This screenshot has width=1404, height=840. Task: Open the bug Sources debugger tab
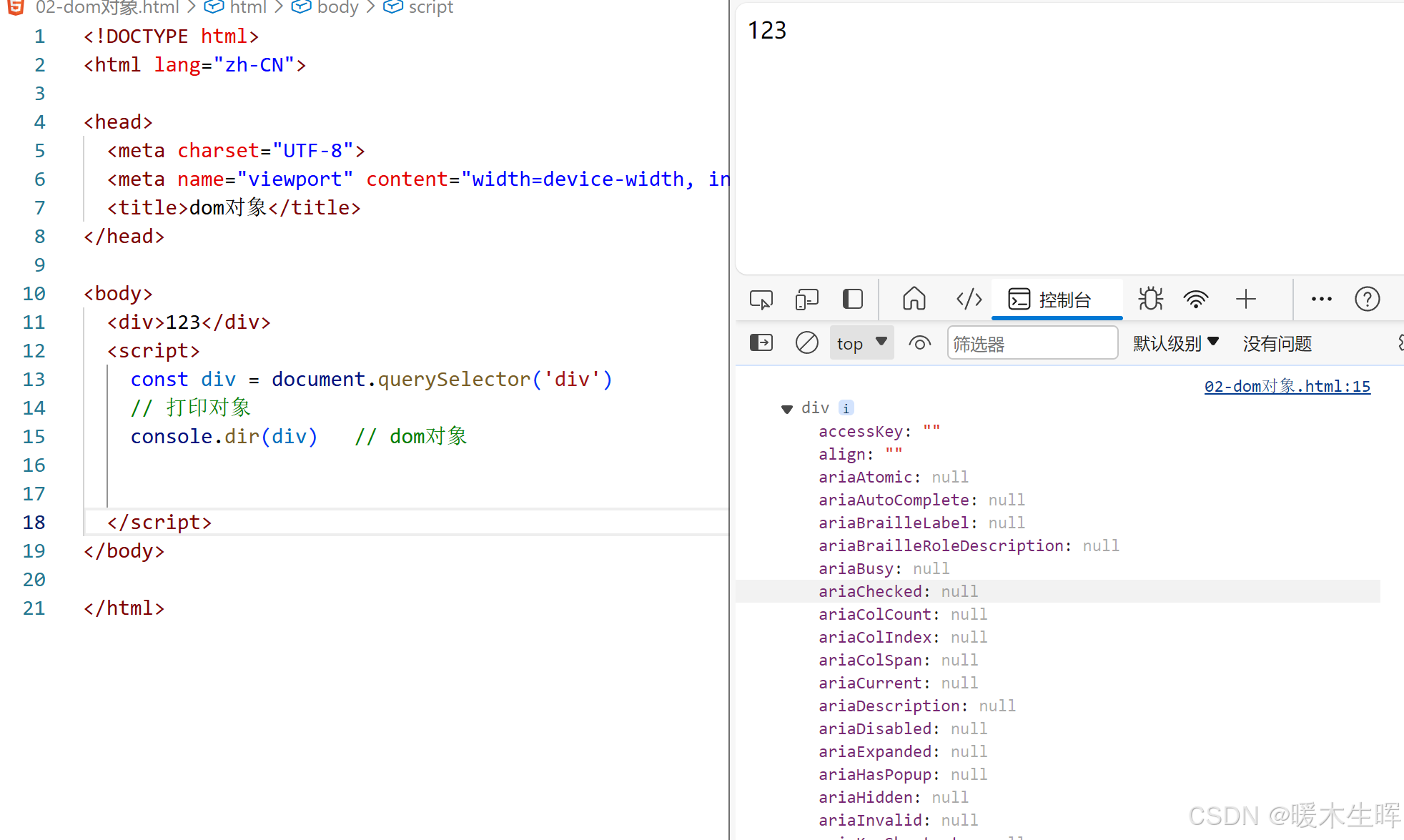tap(1150, 300)
